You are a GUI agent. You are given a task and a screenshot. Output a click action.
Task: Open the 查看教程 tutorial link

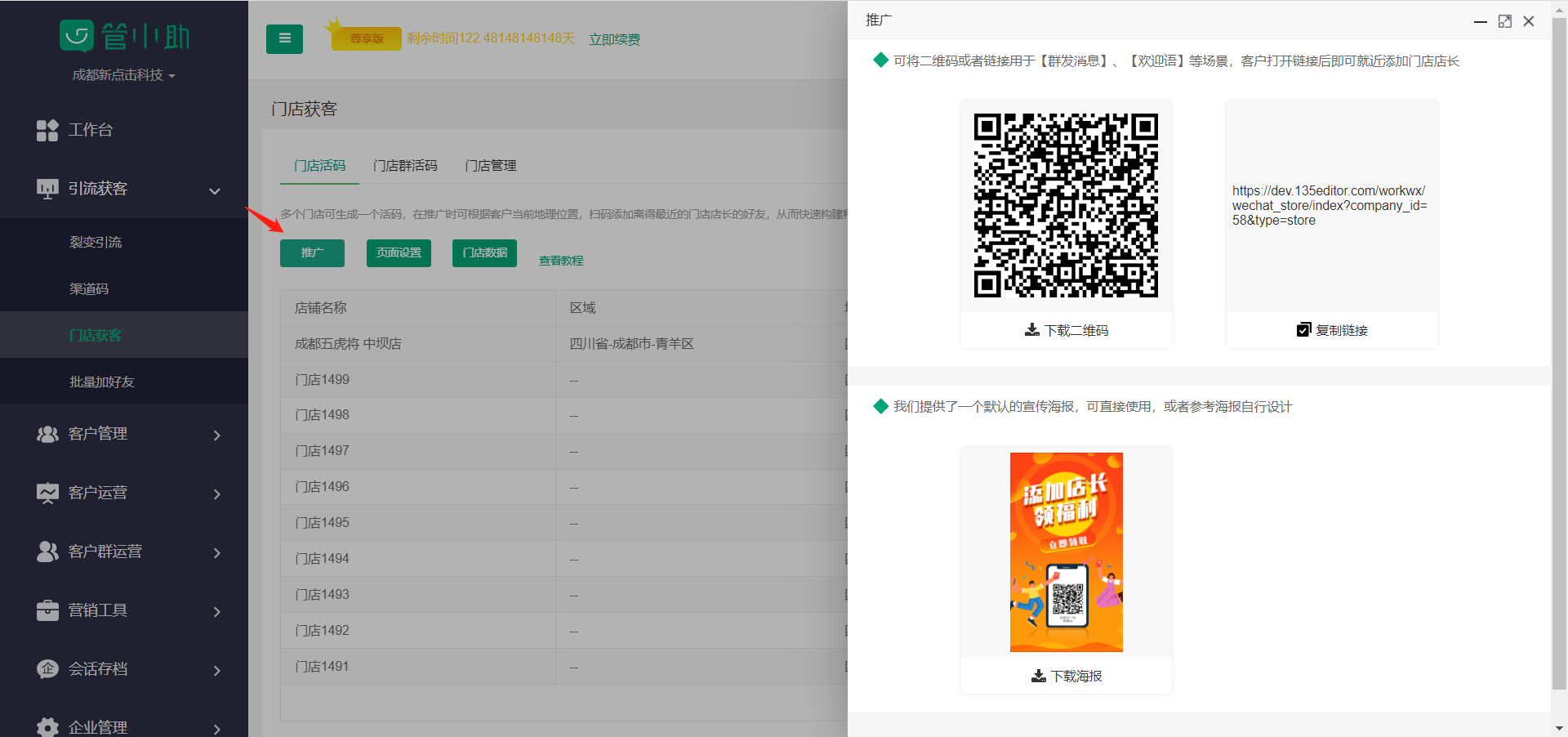561,261
